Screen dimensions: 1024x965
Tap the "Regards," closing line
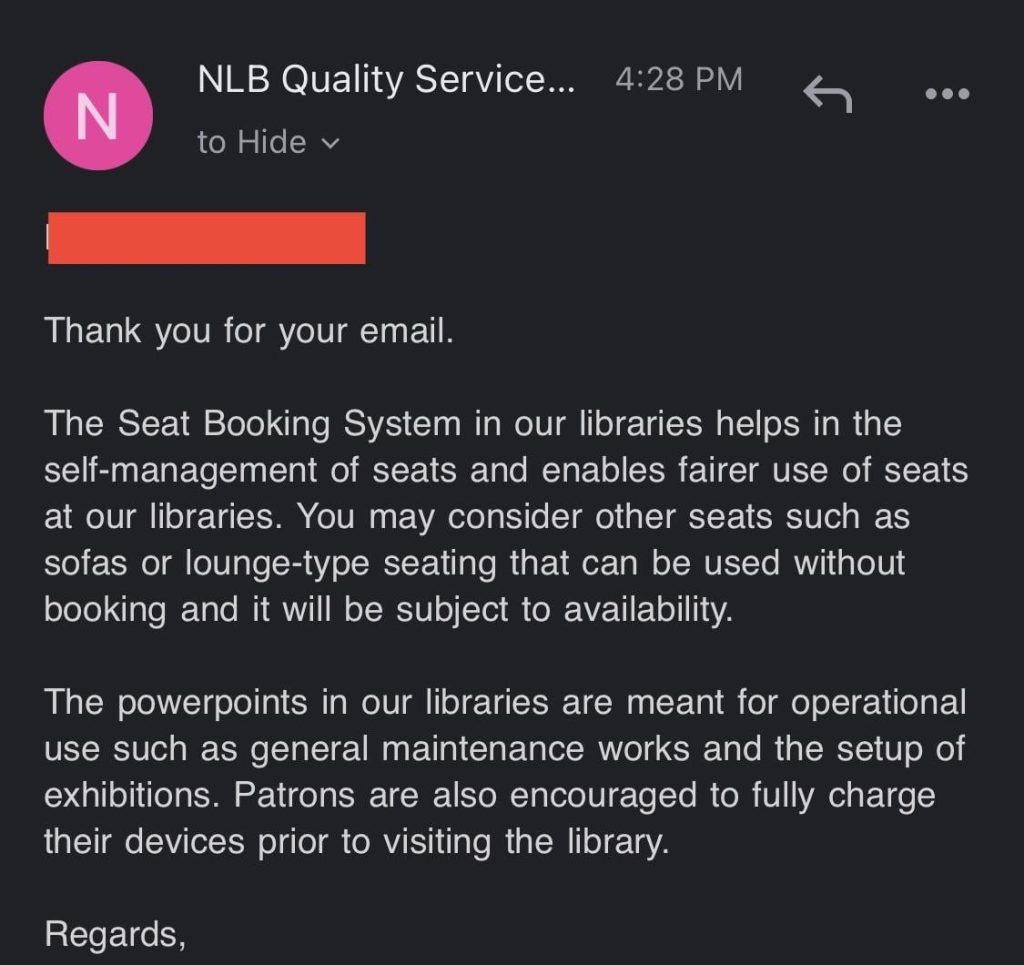115,935
